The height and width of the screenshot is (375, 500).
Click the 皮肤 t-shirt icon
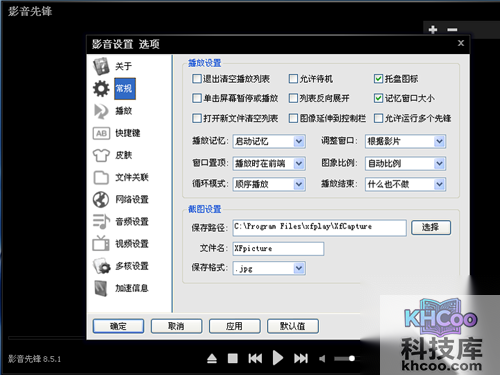101,155
